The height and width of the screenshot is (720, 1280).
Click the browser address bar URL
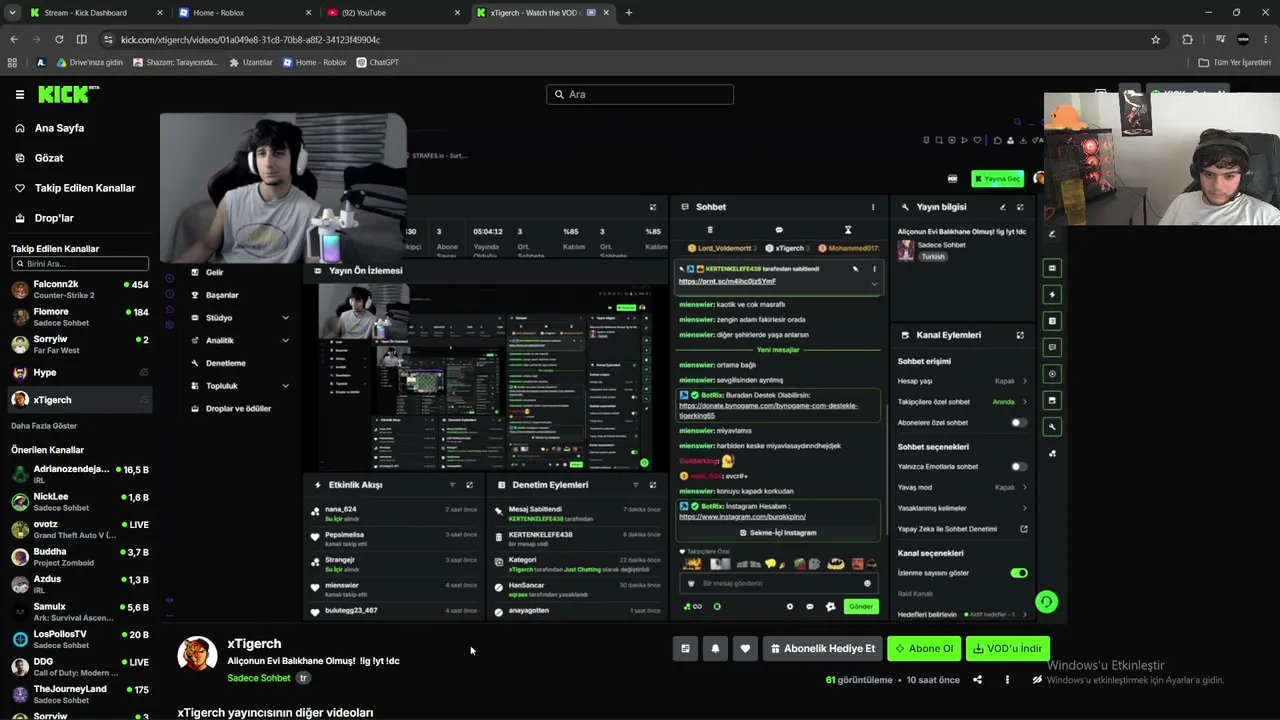point(251,39)
